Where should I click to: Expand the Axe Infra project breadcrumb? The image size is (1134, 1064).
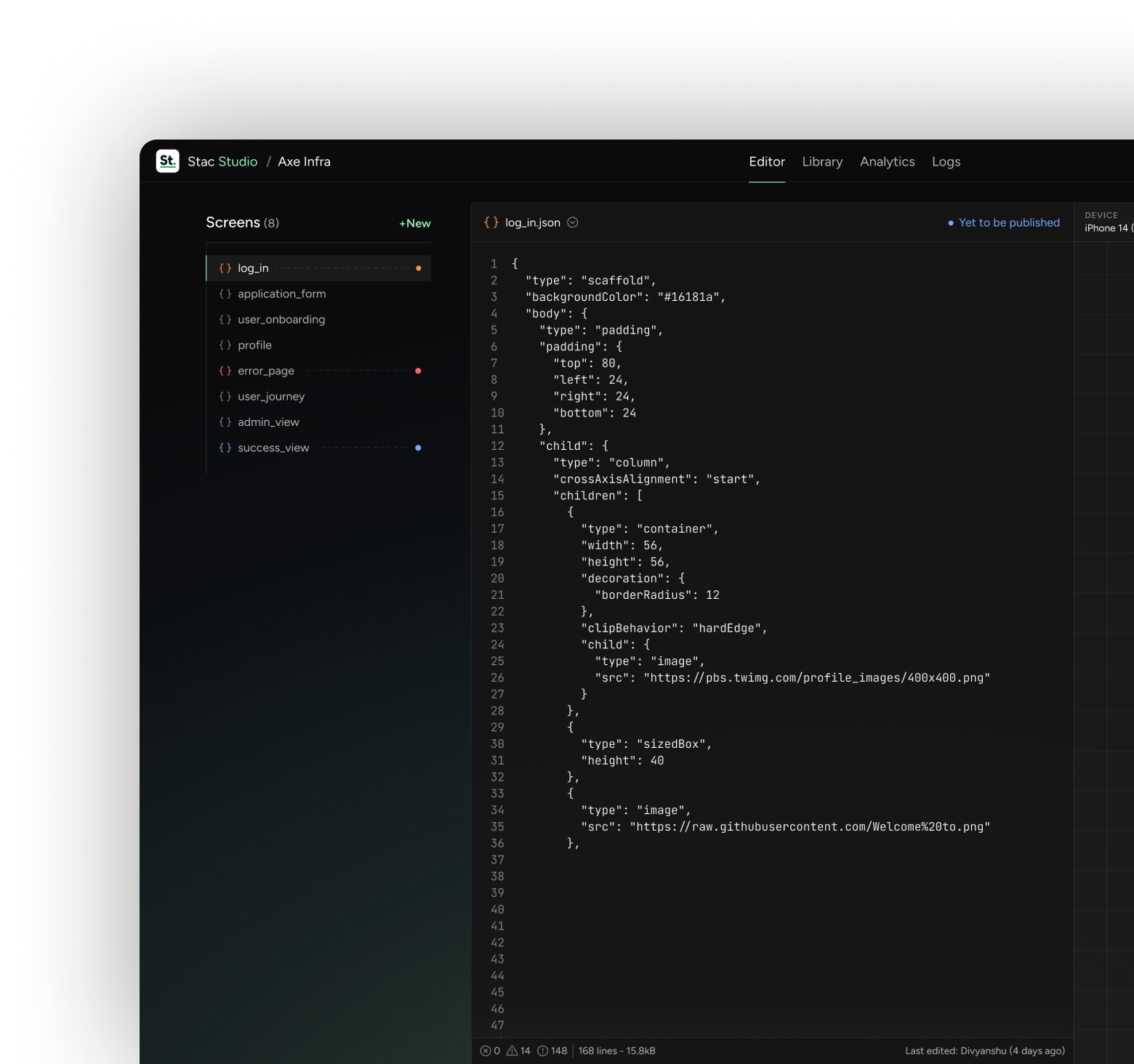tap(304, 161)
